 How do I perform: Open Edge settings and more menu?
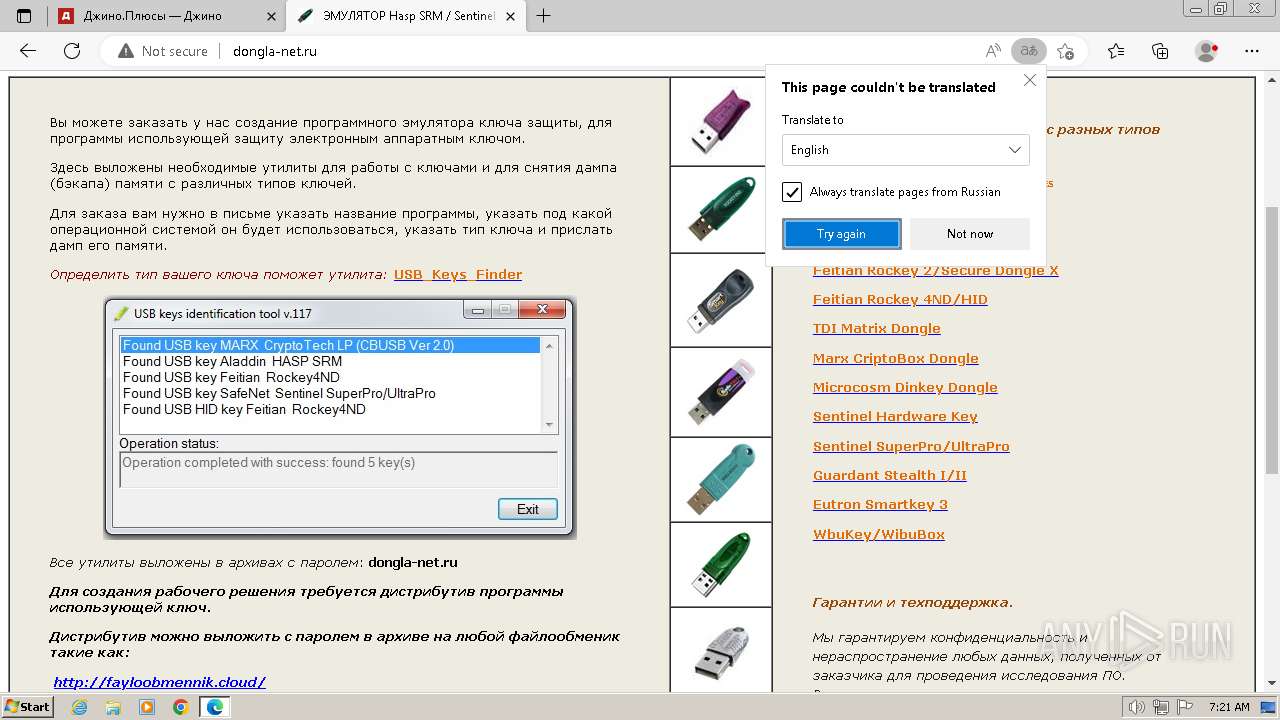pyautogui.click(x=1252, y=51)
